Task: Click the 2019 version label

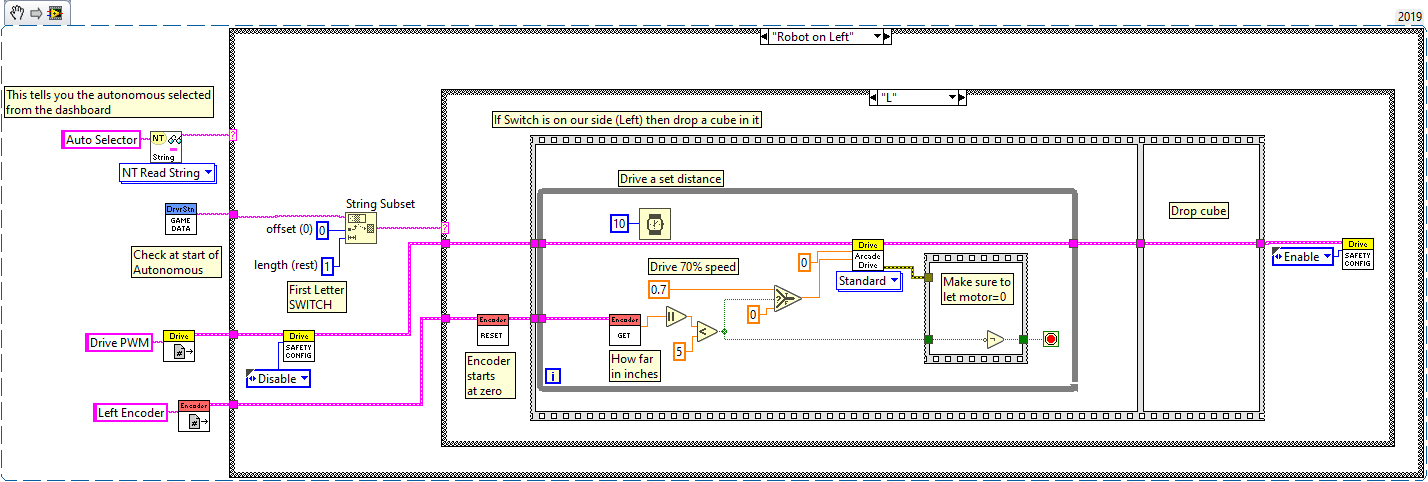Action: tap(1409, 18)
